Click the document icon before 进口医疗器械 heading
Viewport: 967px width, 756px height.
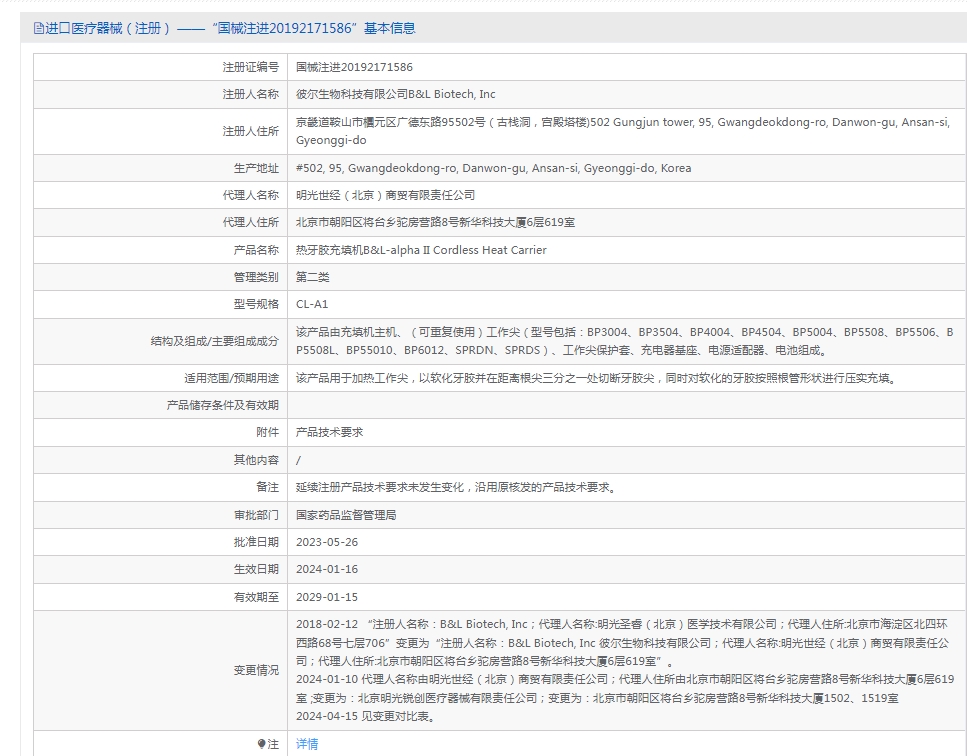click(39, 29)
